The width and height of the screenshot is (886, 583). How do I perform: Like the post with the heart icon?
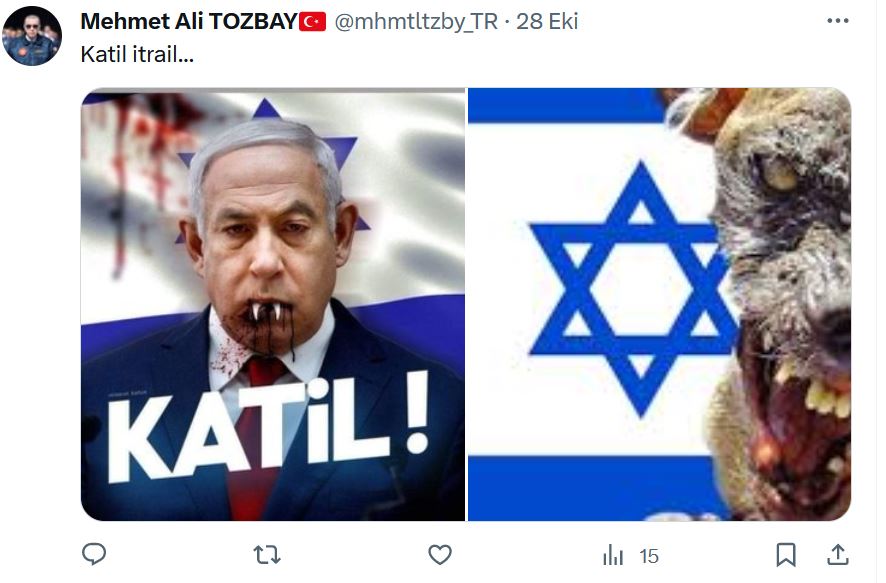pos(440,555)
